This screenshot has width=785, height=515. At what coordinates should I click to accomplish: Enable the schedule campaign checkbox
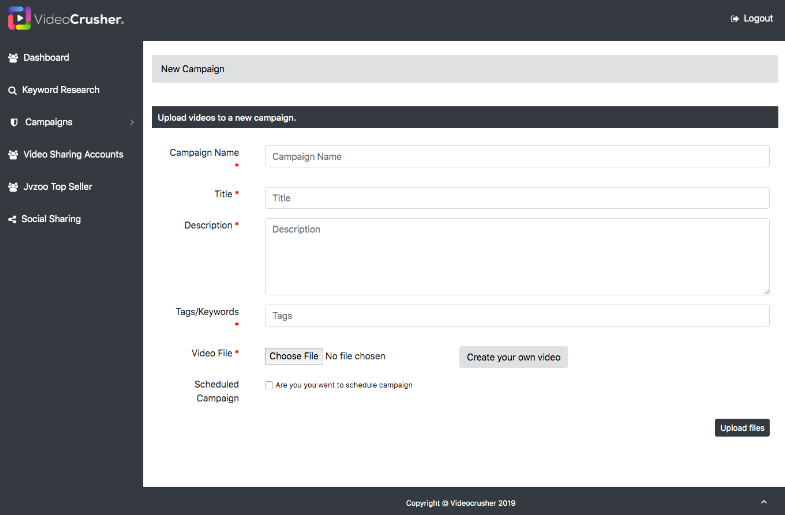[269, 385]
